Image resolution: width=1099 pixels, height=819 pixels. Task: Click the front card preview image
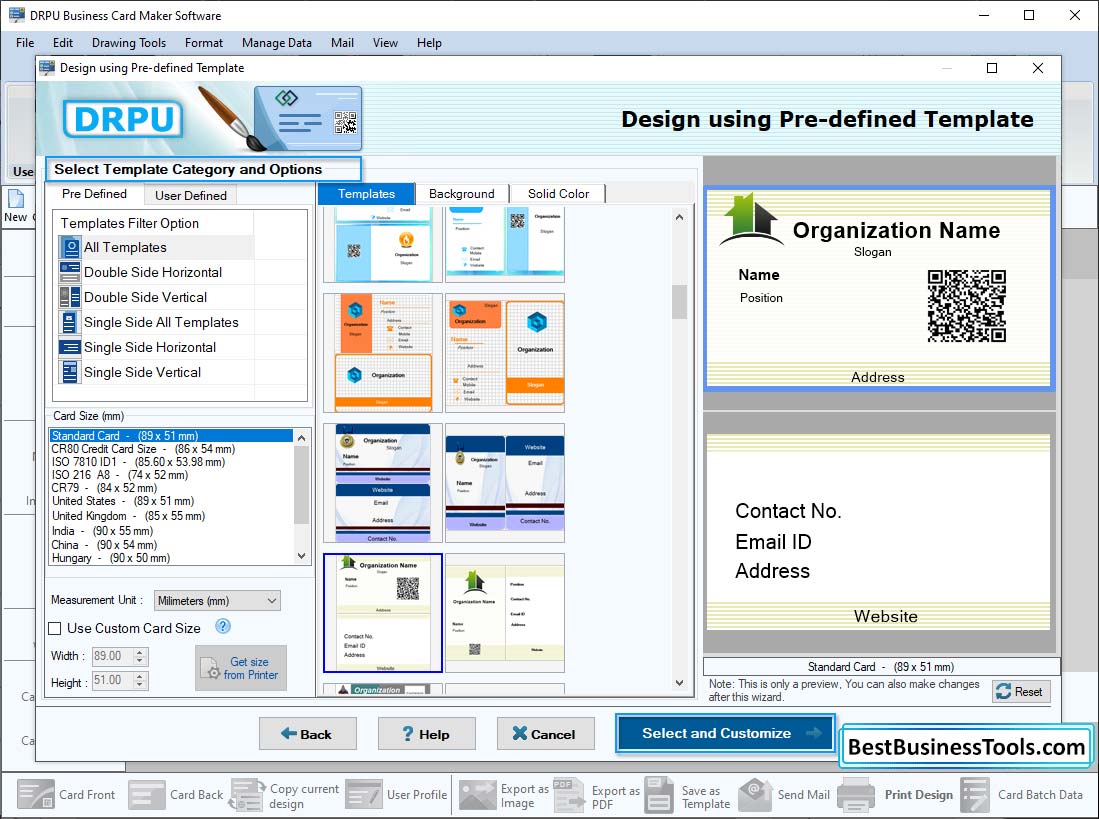(879, 288)
